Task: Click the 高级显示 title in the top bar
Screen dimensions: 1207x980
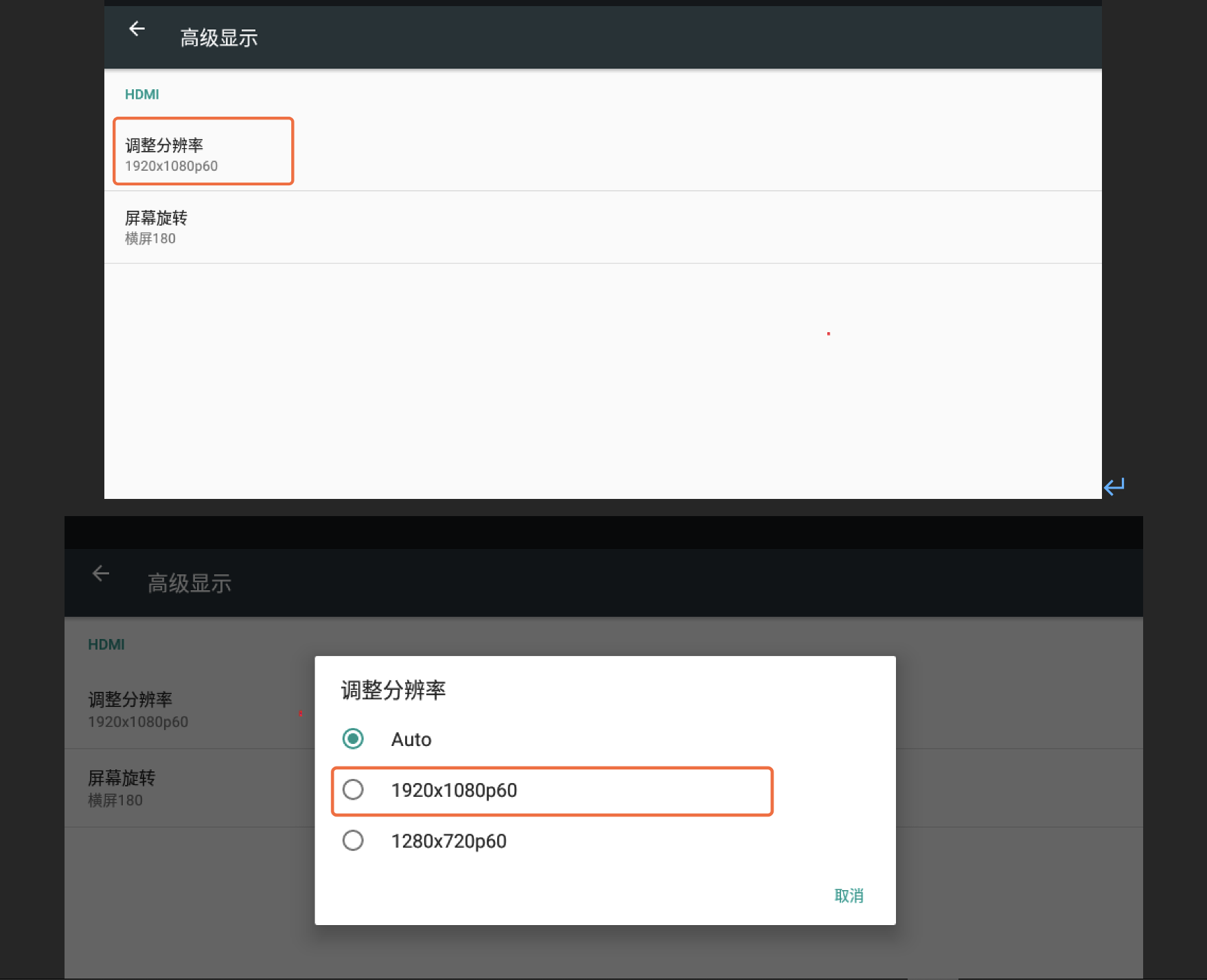Action: (219, 38)
